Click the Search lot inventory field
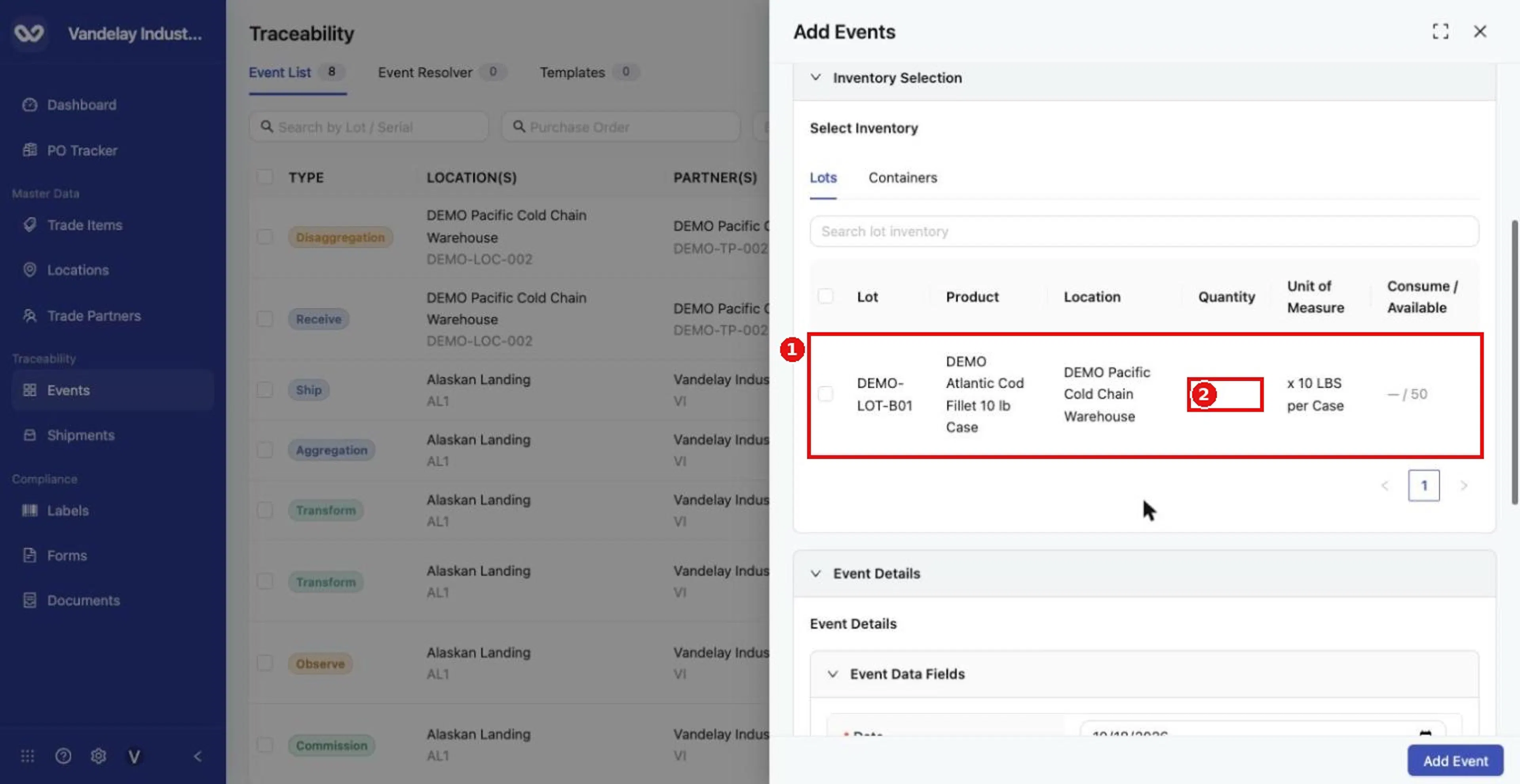The height and width of the screenshot is (784, 1520). tap(1144, 231)
